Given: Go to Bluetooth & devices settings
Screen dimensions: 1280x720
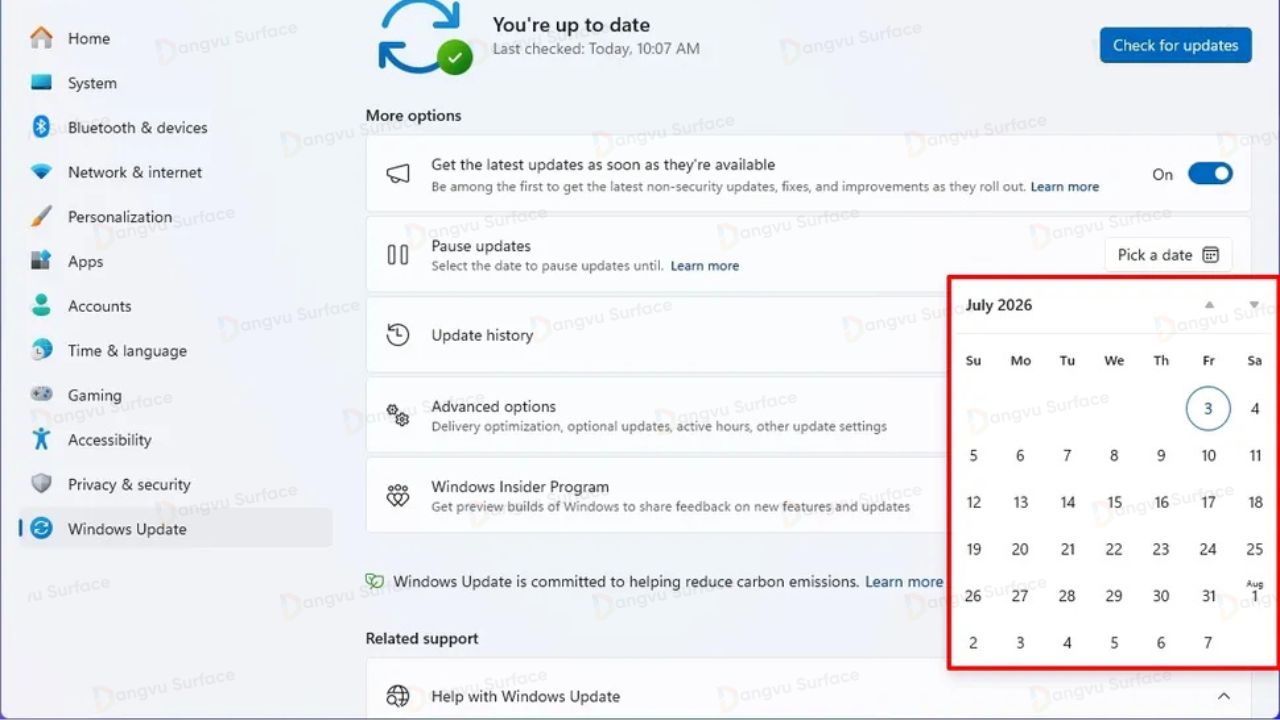Looking at the screenshot, I should click(137, 128).
